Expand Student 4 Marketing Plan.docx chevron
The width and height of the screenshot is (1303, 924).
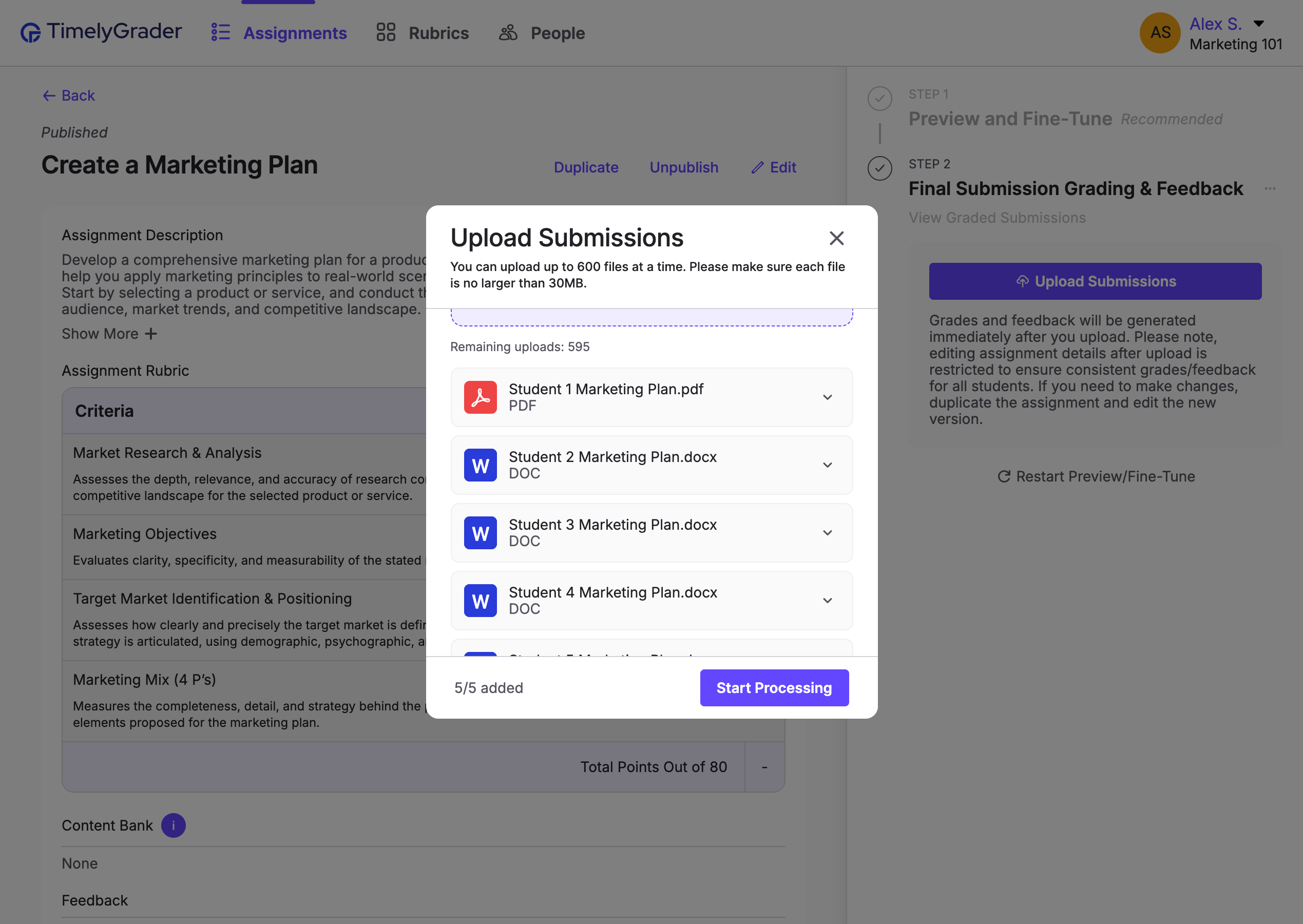click(x=827, y=600)
